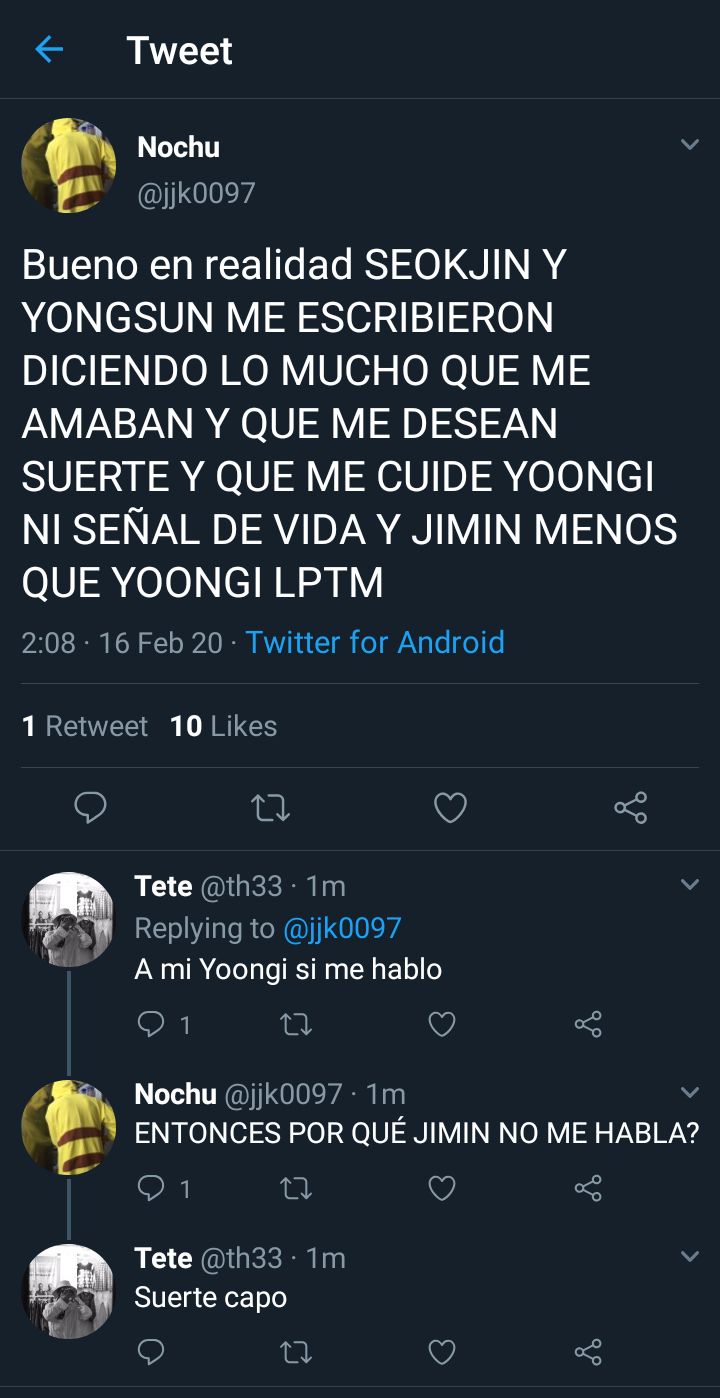Share the 'Suerte capo' reply
Screen dimensions: 720x1398
pyautogui.click(x=588, y=1353)
